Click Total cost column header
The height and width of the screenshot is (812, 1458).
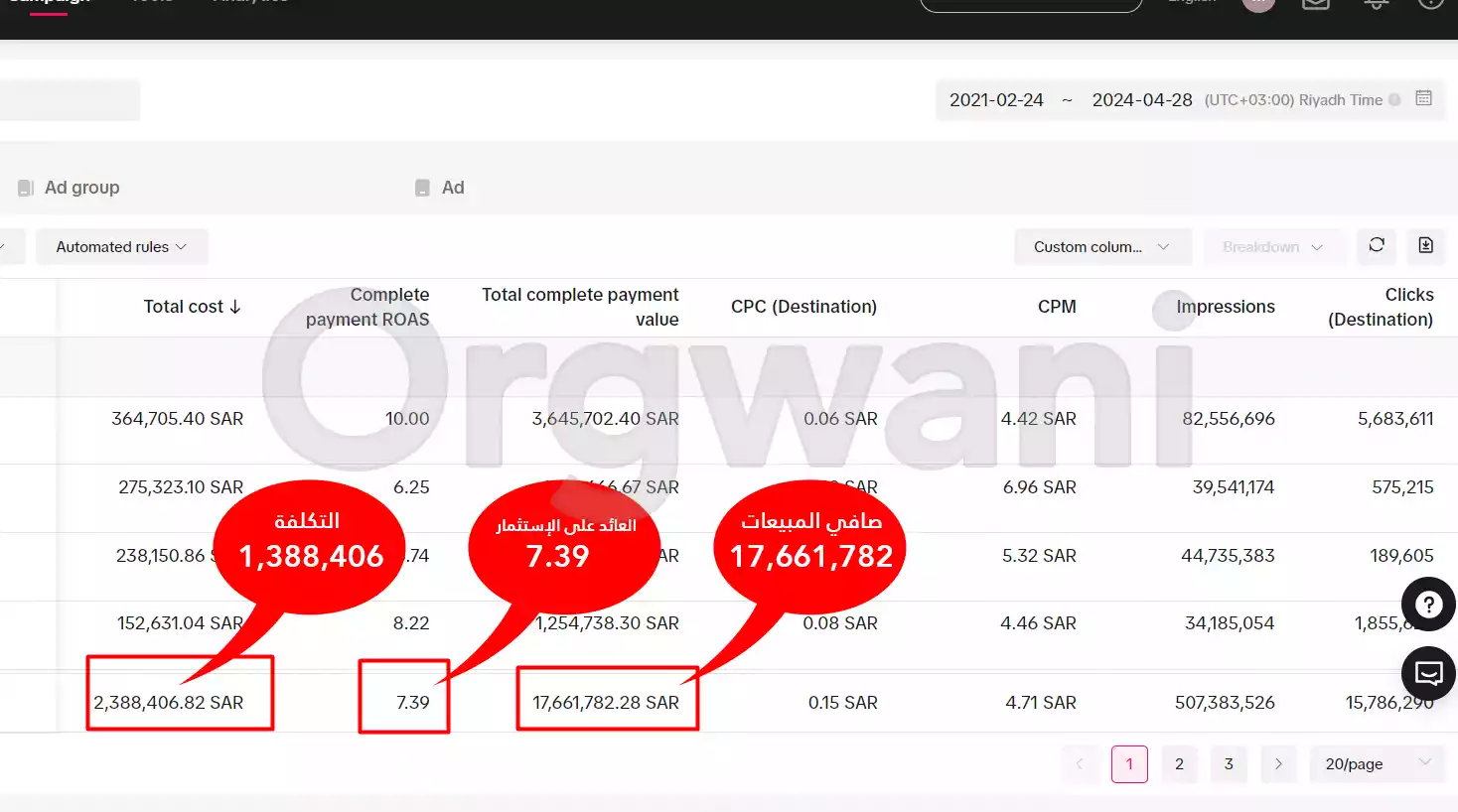pyautogui.click(x=183, y=307)
